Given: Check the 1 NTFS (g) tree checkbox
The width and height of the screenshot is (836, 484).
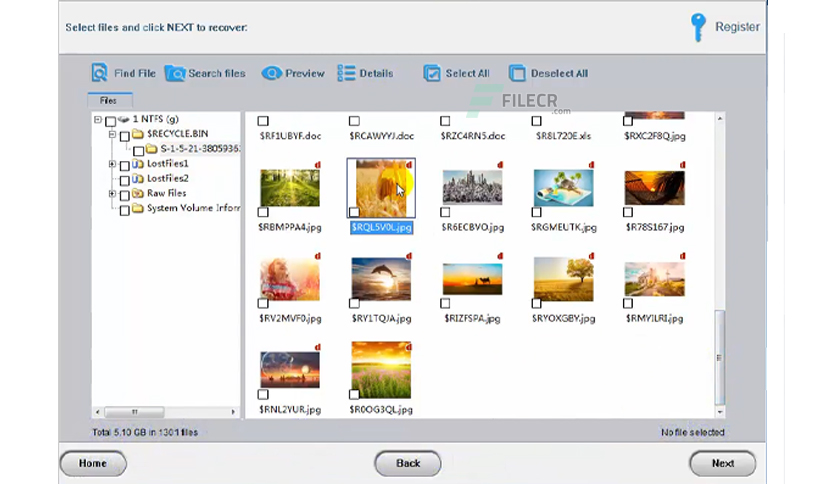Looking at the screenshot, I should pos(110,121).
